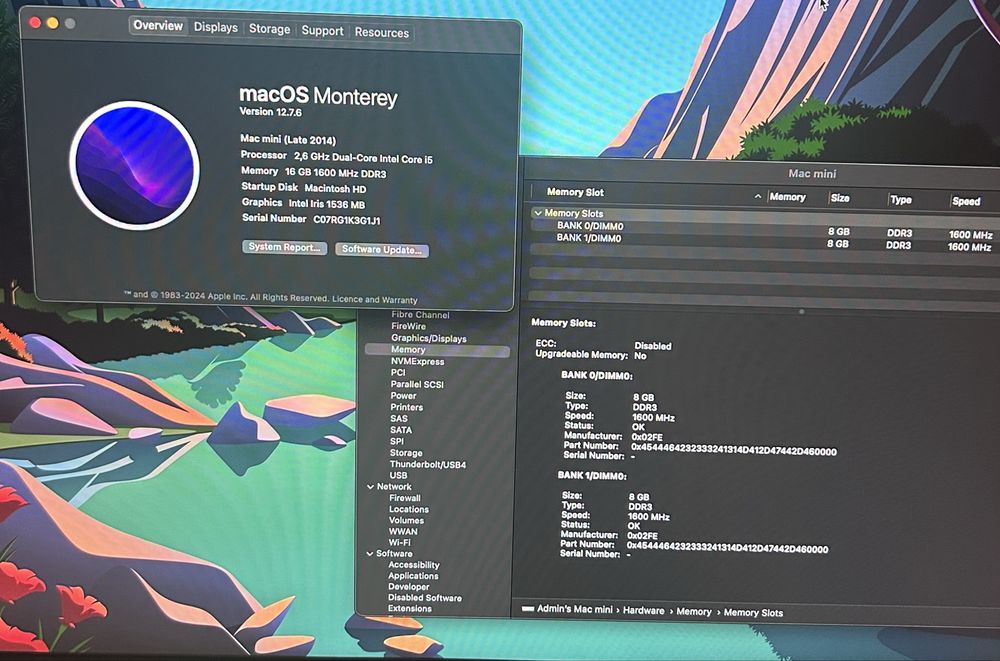Sort by the Memory Slot column header
This screenshot has height=661, width=1000.
coord(575,192)
